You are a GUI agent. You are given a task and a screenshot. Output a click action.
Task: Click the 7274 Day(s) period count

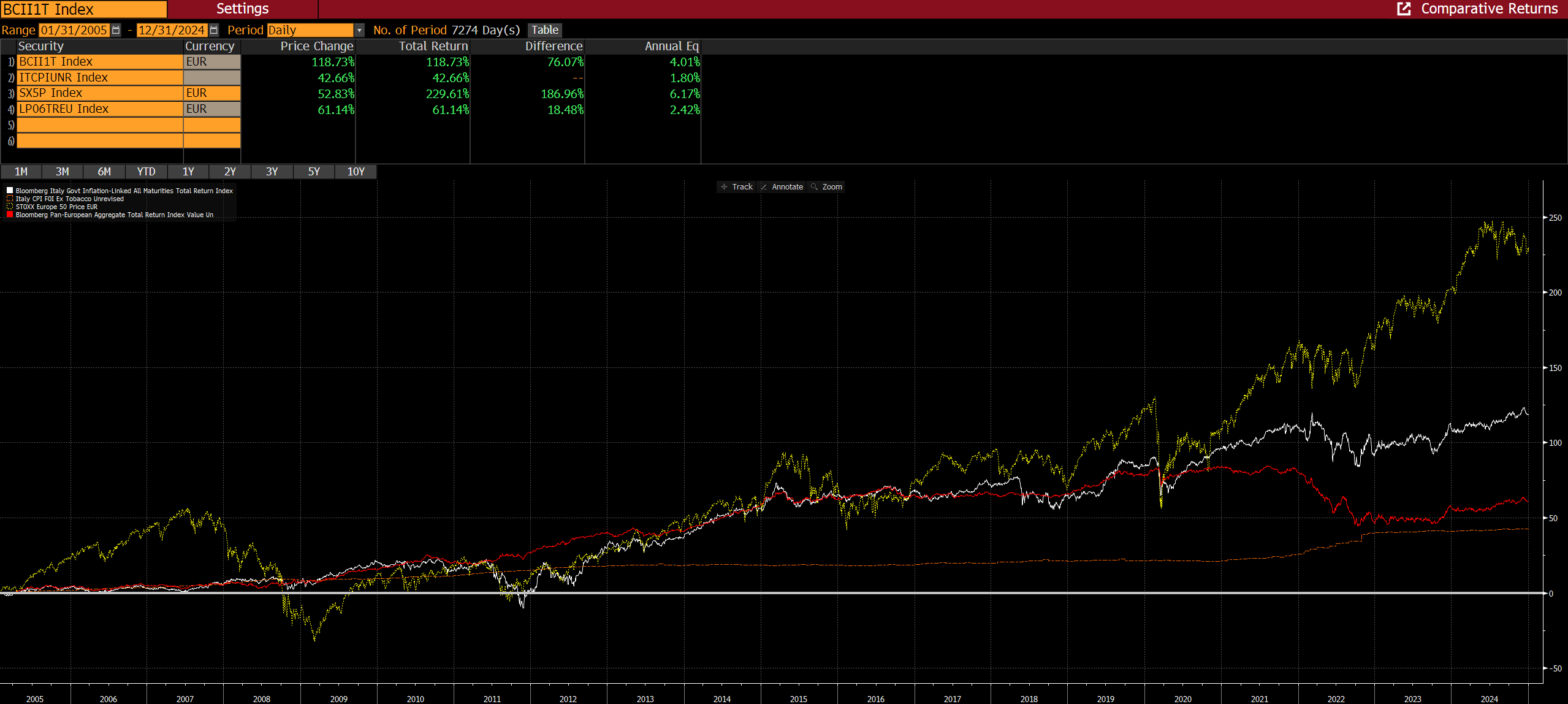pos(485,30)
